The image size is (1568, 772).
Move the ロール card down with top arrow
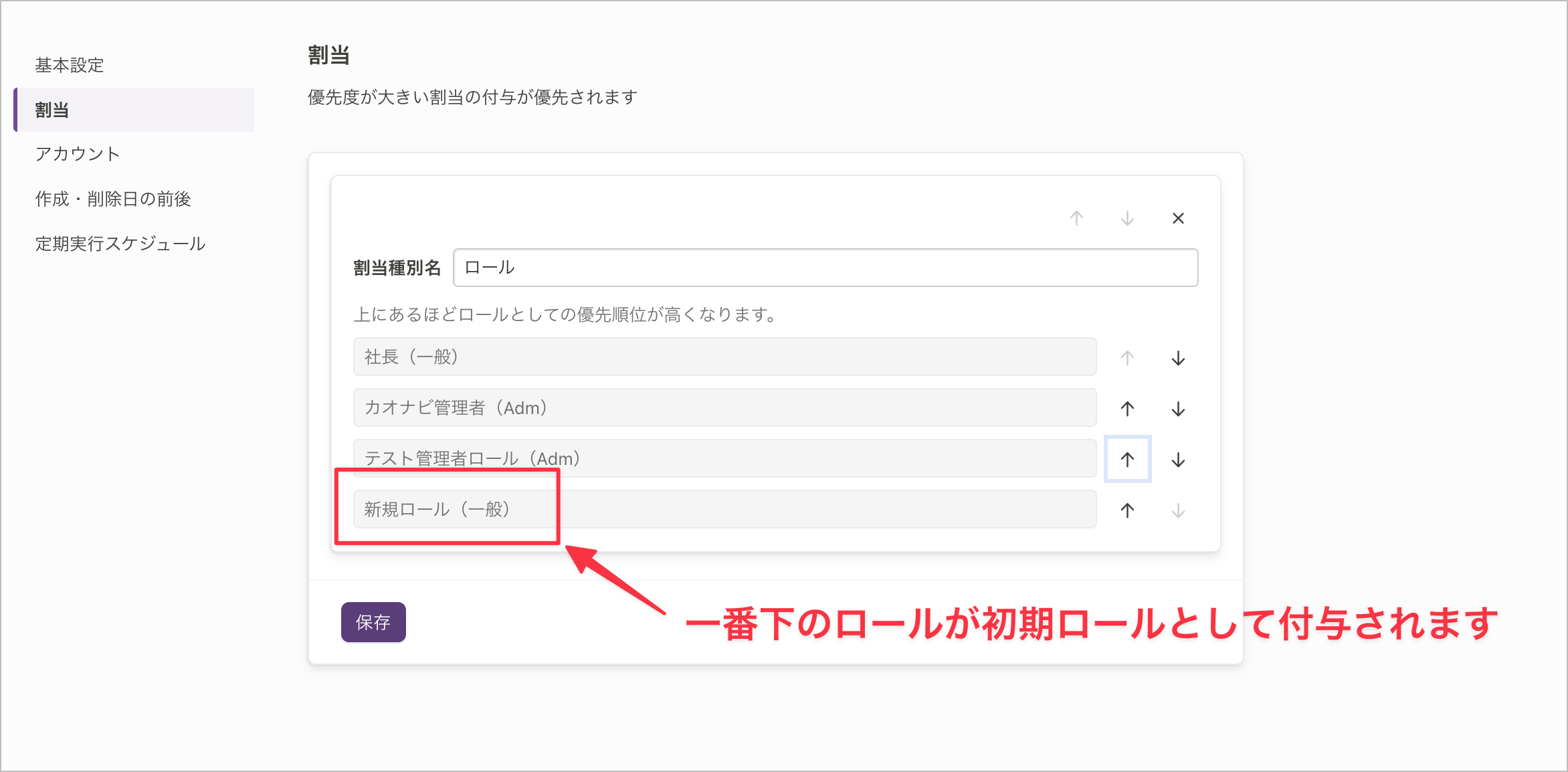[x=1127, y=218]
